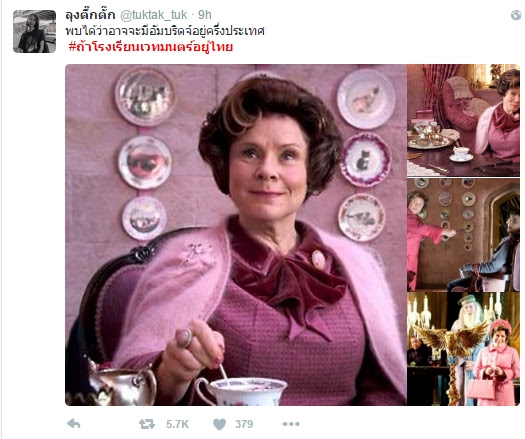Like the tweet with the heart icon
Screen dimensions: 525x439
(220, 424)
